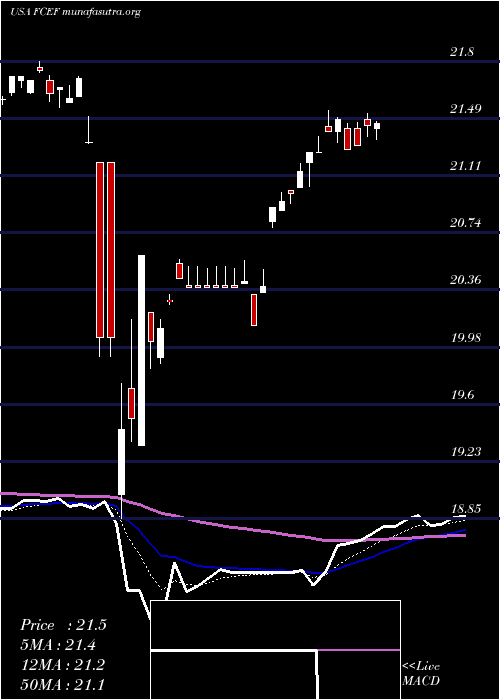Click the 19.23 price axis label

467,451
